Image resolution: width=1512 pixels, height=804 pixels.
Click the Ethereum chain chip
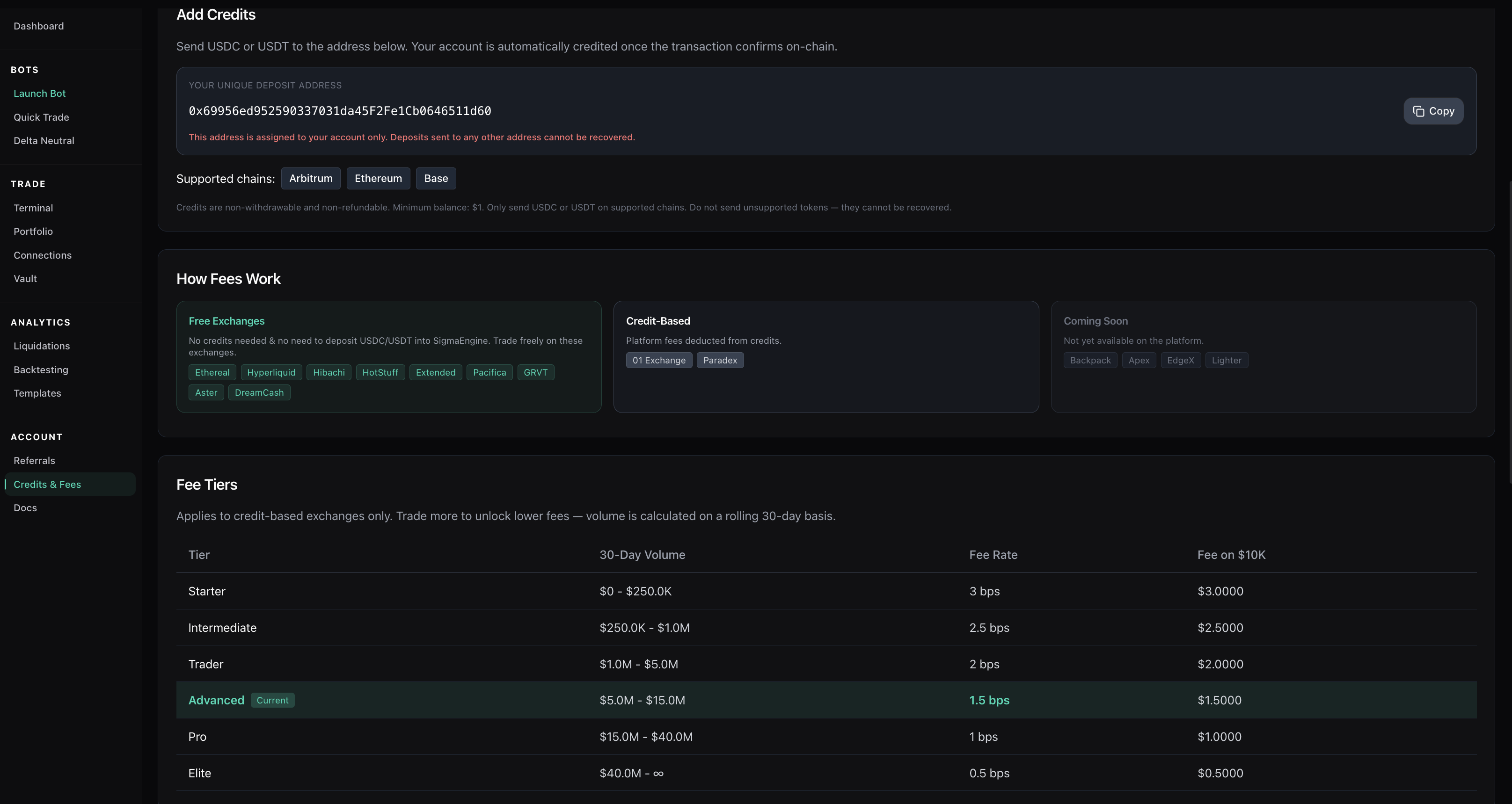(378, 178)
